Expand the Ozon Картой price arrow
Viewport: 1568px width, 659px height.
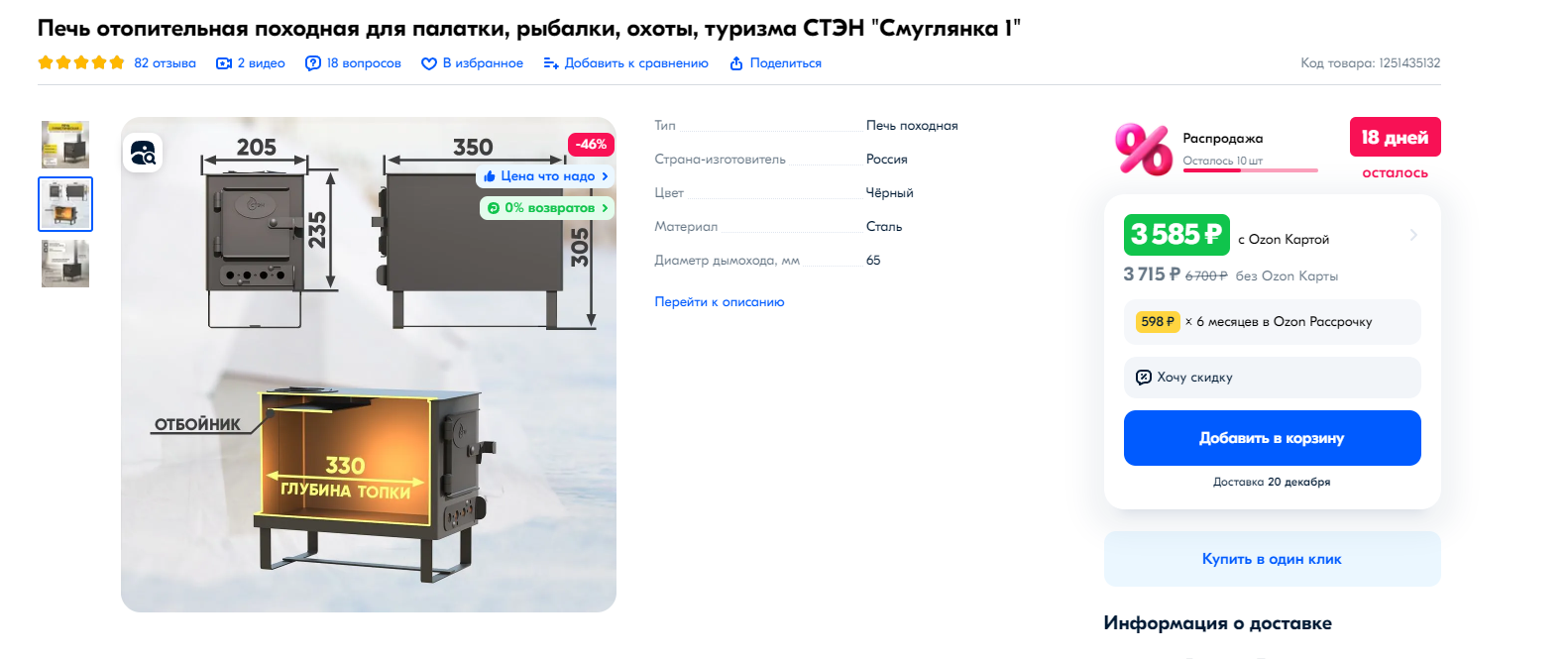tap(1413, 235)
